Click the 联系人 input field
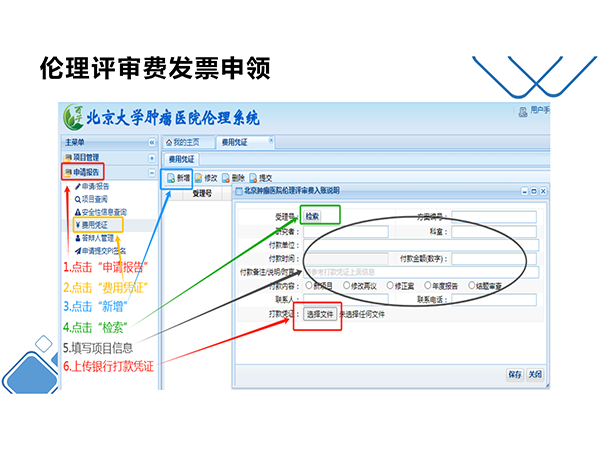The image size is (600, 450). [x=346, y=299]
